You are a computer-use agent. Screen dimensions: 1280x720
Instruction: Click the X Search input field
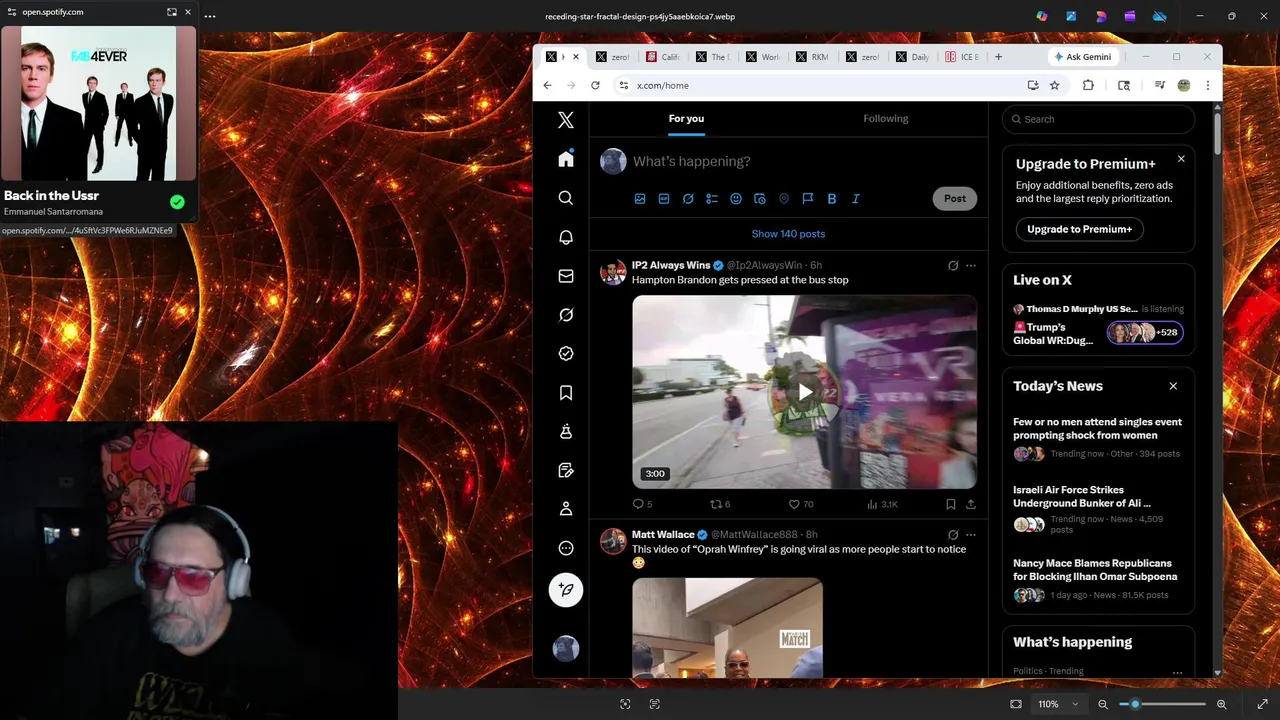(1098, 119)
